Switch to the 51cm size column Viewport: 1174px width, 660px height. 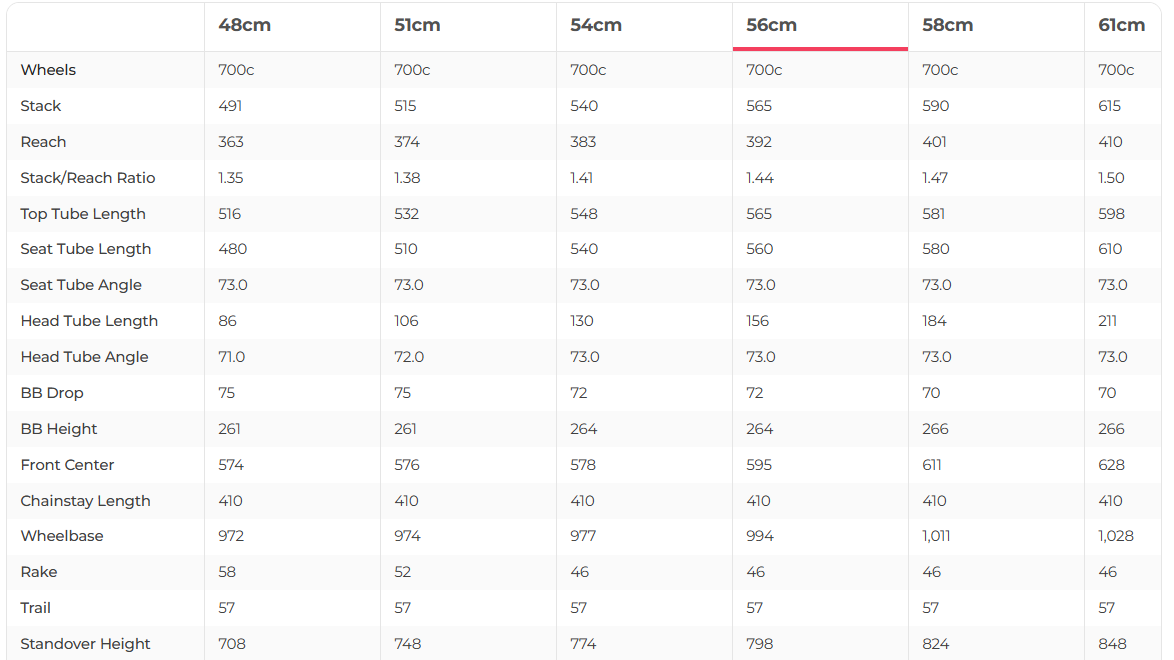coord(417,26)
